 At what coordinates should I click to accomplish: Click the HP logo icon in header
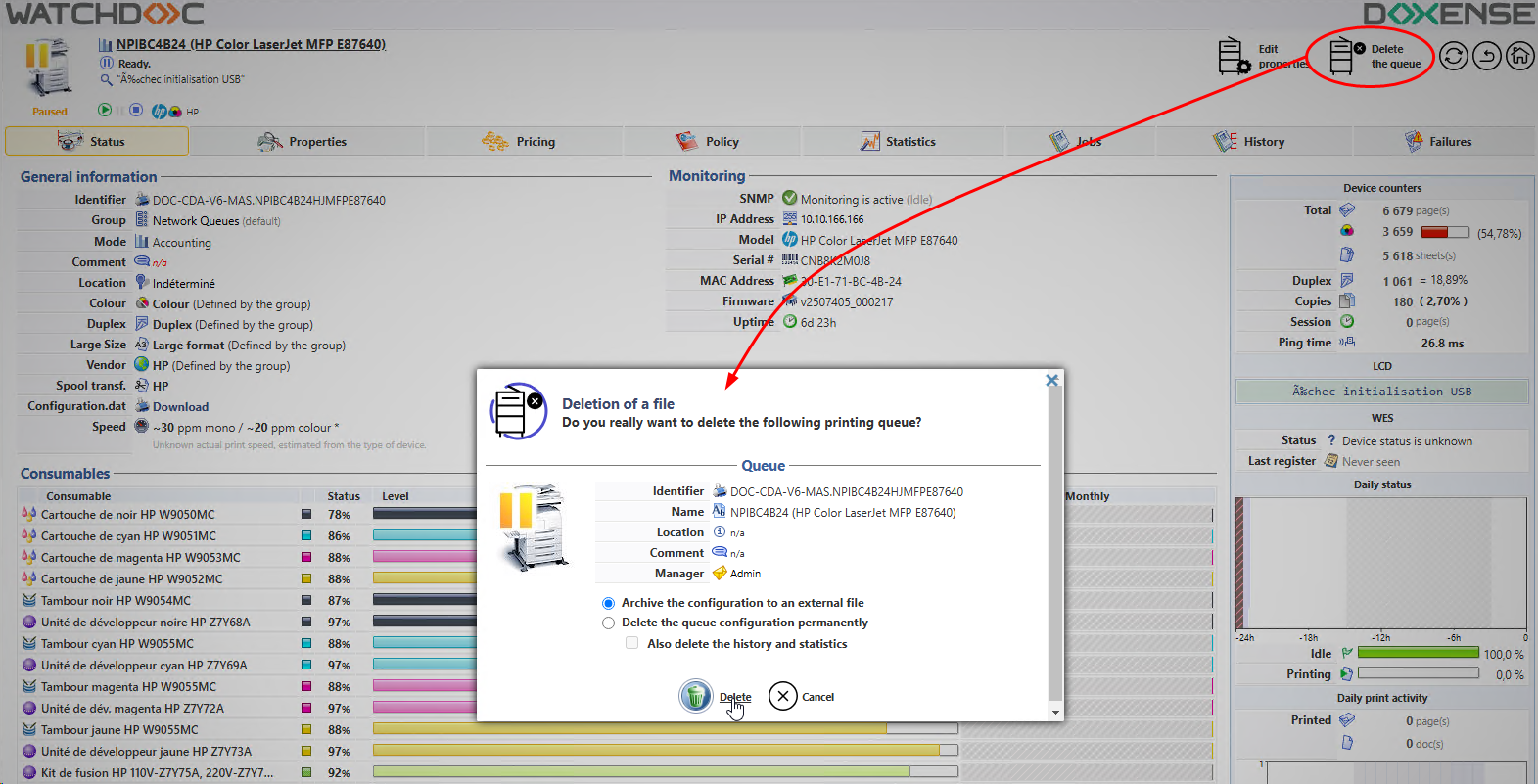160,111
